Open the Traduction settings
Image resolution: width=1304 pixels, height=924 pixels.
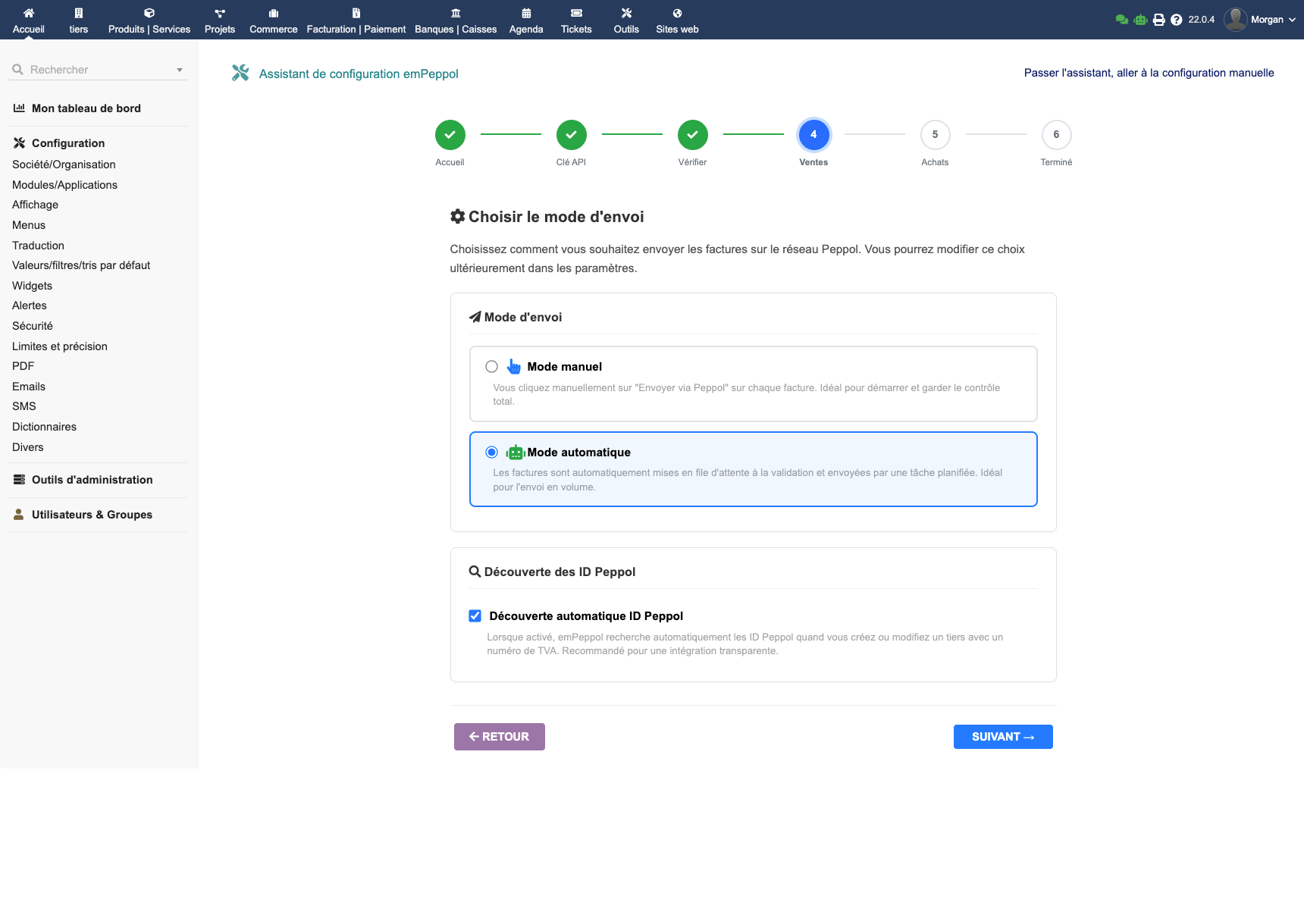[x=38, y=246]
